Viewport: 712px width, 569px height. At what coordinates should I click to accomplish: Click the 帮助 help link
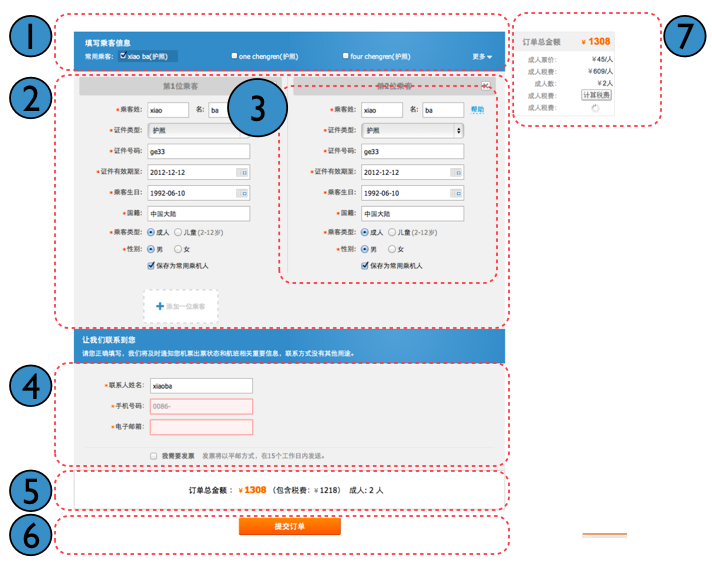click(477, 109)
